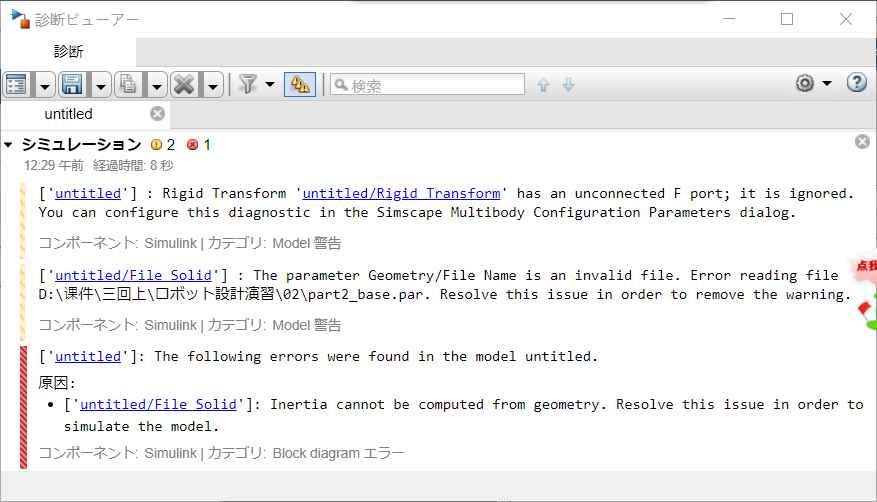Viewport: 877px width, 502px height.
Task: Open the report view dropdown arrow
Action: point(45,86)
